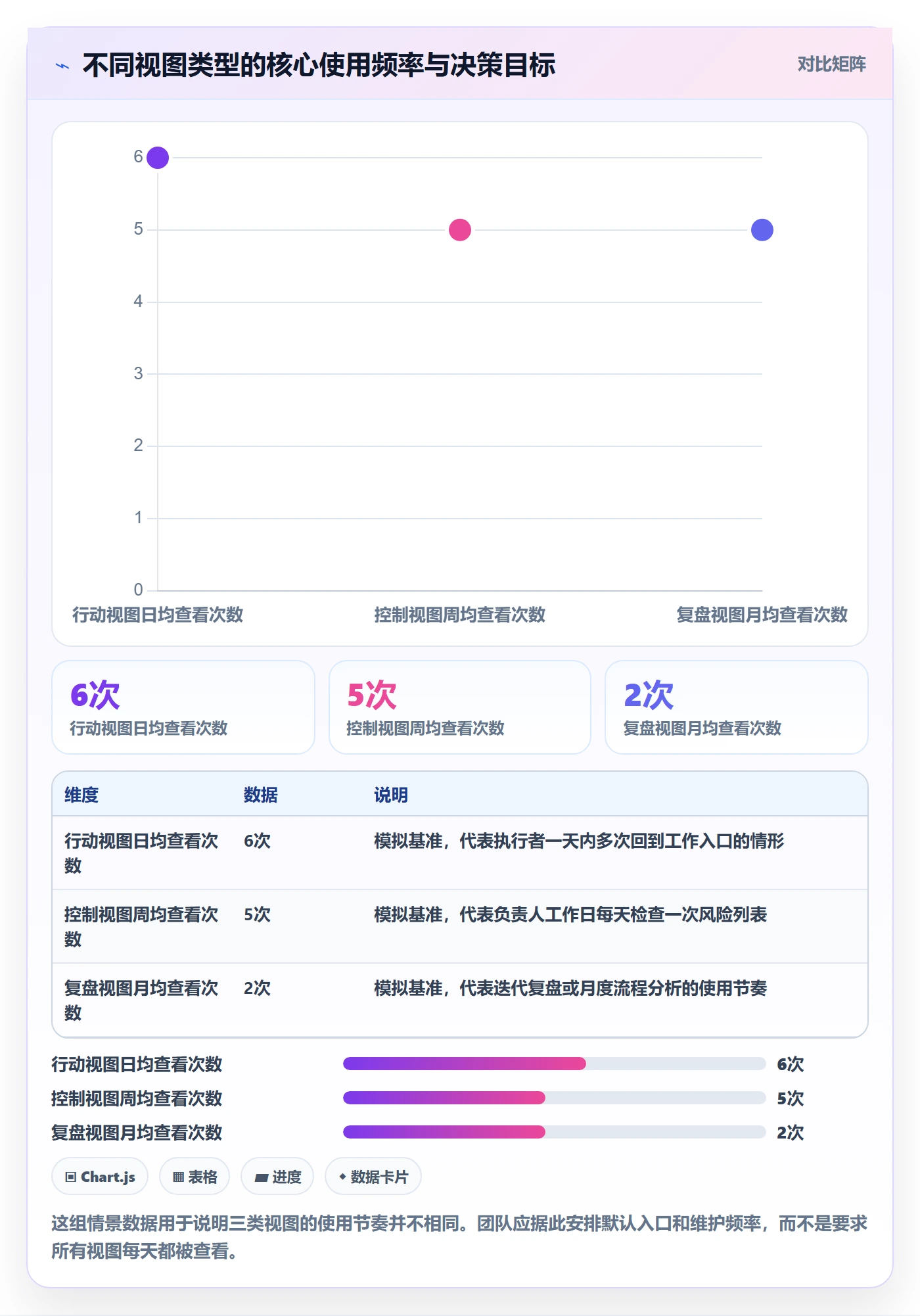Click the purple data point at value 6
The height and width of the screenshot is (1316, 920).
pyautogui.click(x=158, y=158)
